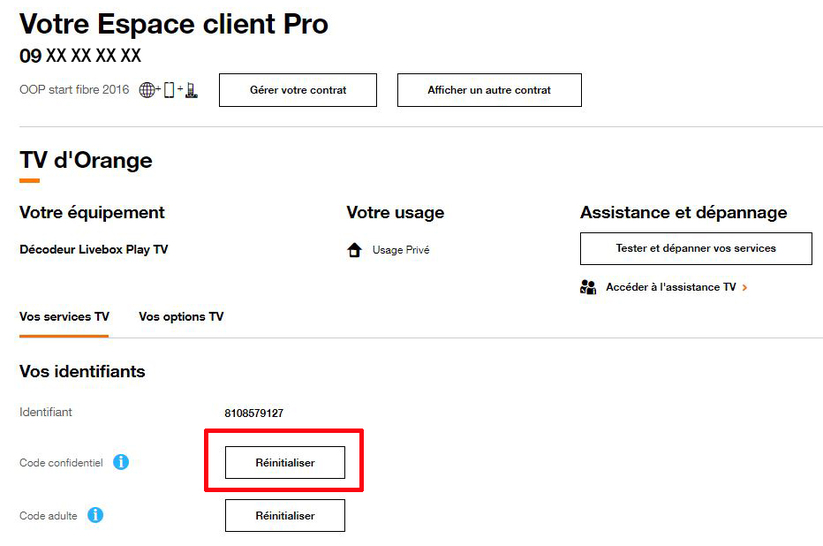Click the Code adulte info icon
This screenshot has width=823, height=546.
click(x=95, y=515)
